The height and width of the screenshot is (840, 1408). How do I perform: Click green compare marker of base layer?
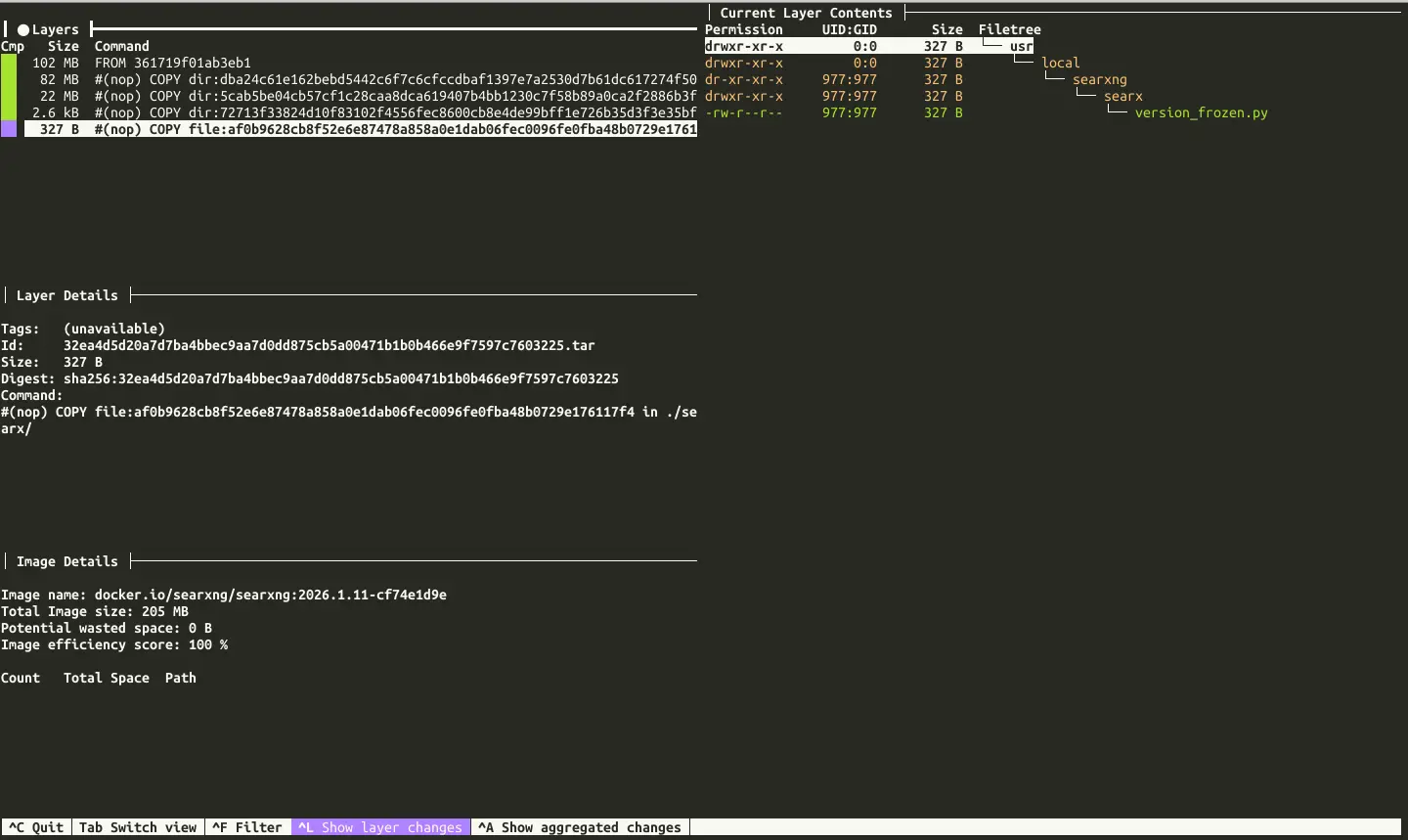click(x=9, y=63)
